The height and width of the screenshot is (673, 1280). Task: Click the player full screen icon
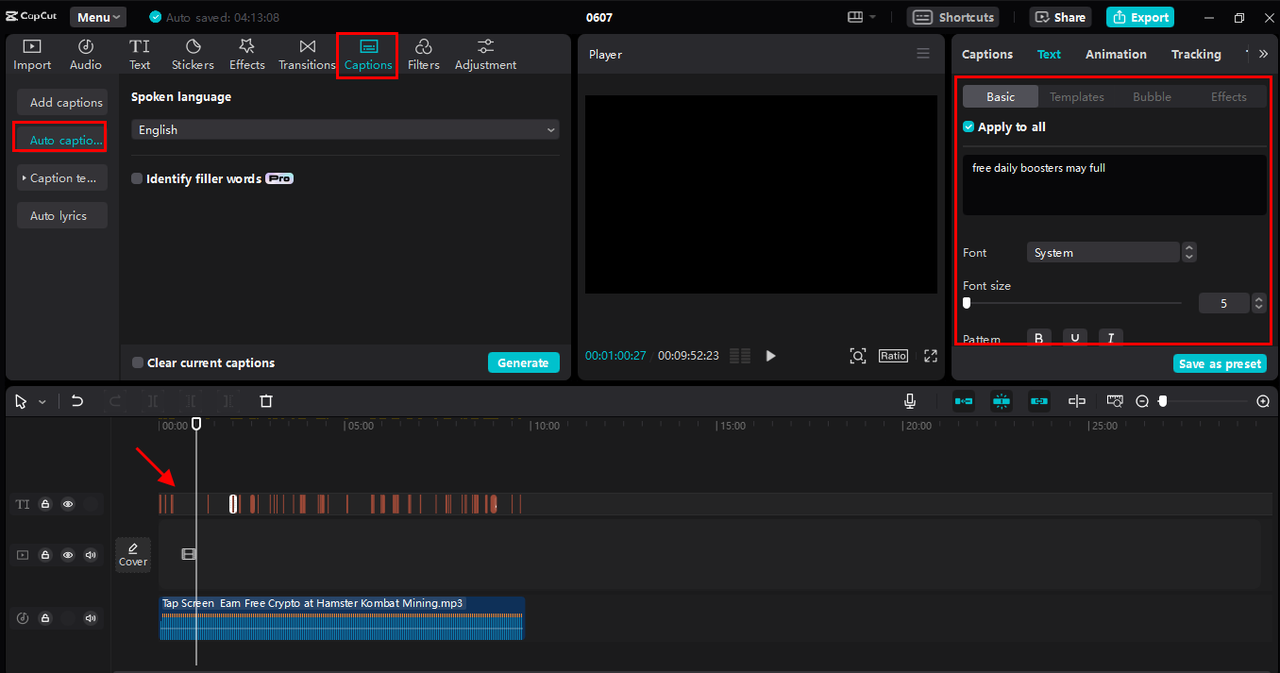930,356
